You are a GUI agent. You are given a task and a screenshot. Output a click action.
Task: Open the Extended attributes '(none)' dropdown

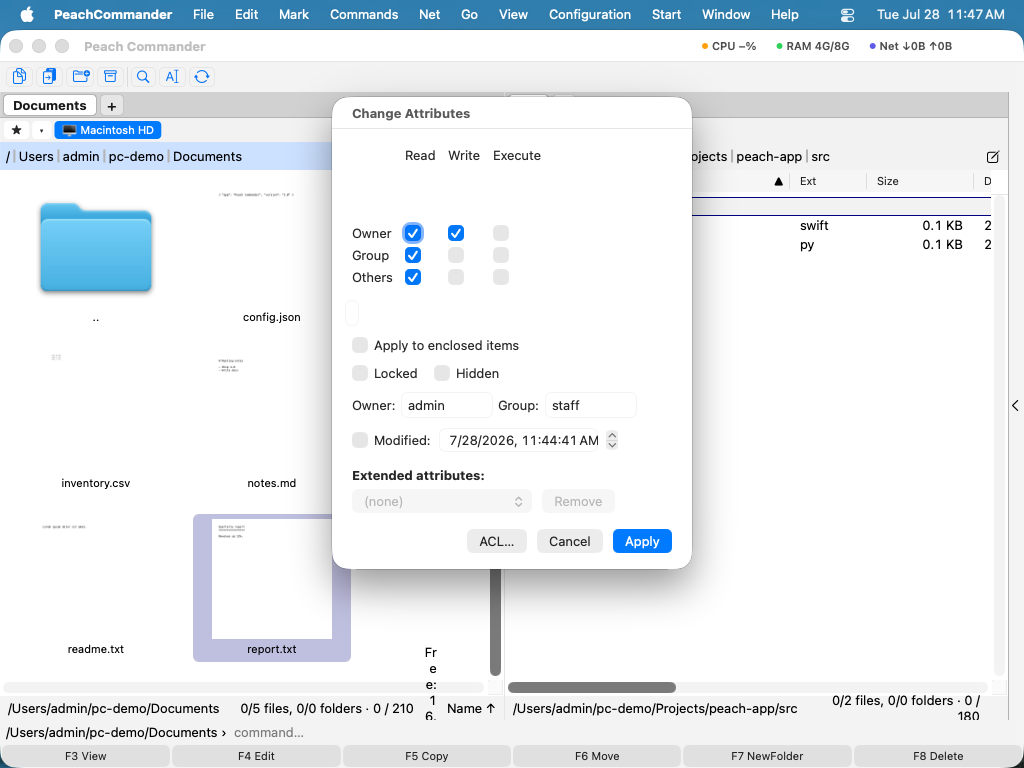pos(441,502)
